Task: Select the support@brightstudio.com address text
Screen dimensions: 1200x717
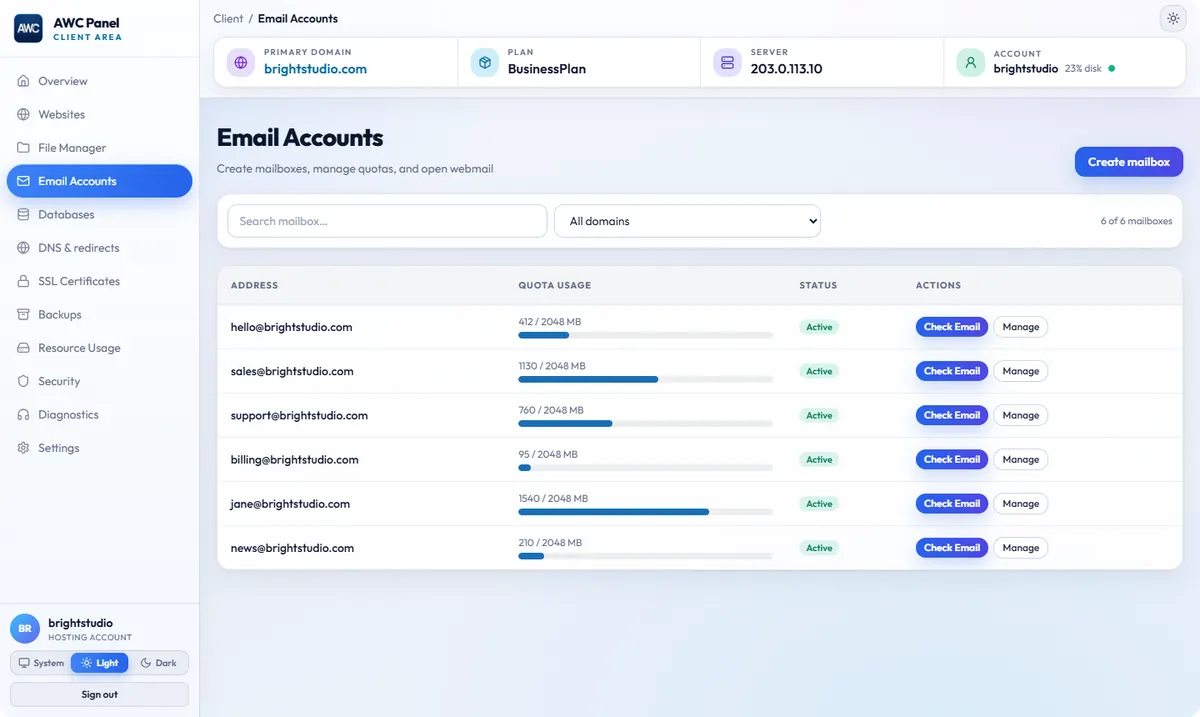Action: [x=299, y=415]
